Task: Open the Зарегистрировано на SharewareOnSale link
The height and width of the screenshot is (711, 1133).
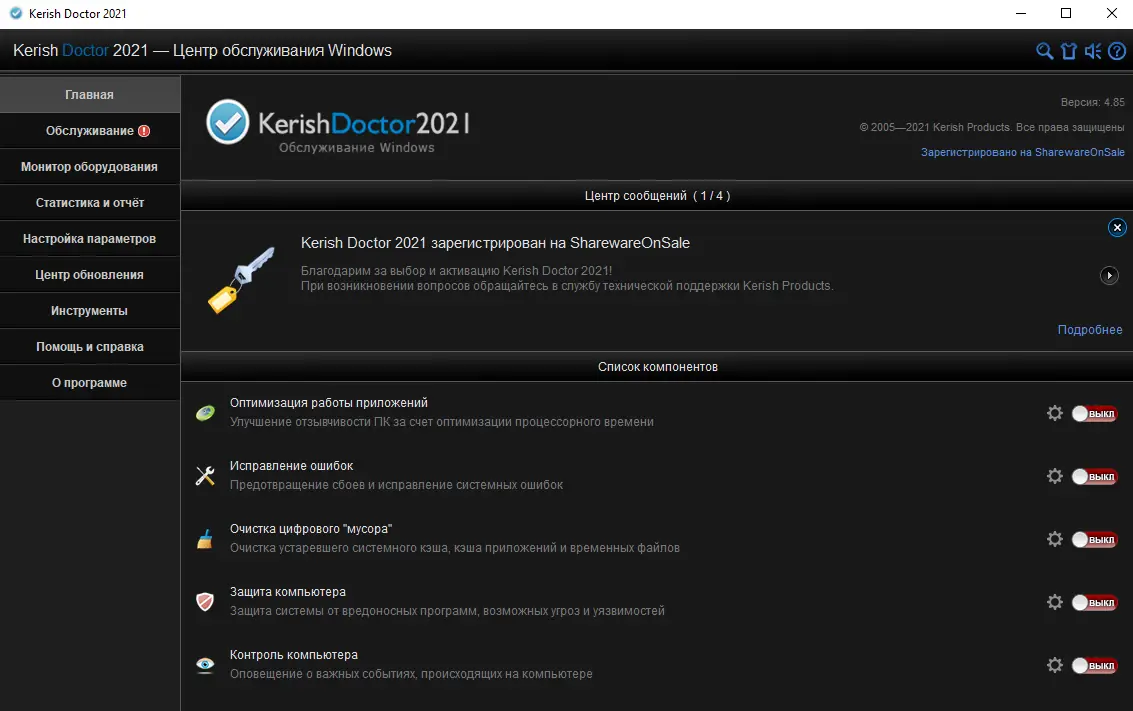Action: pyautogui.click(x=1022, y=152)
